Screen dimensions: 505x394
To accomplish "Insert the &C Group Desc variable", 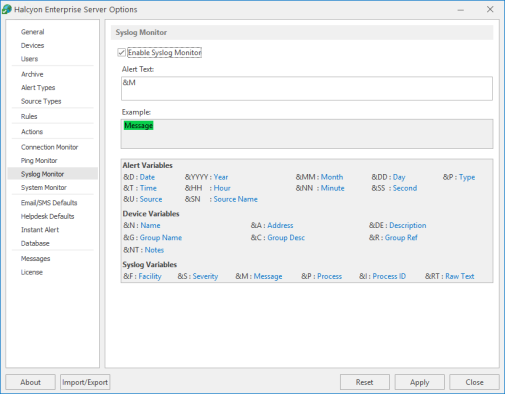I will pos(286,238).
